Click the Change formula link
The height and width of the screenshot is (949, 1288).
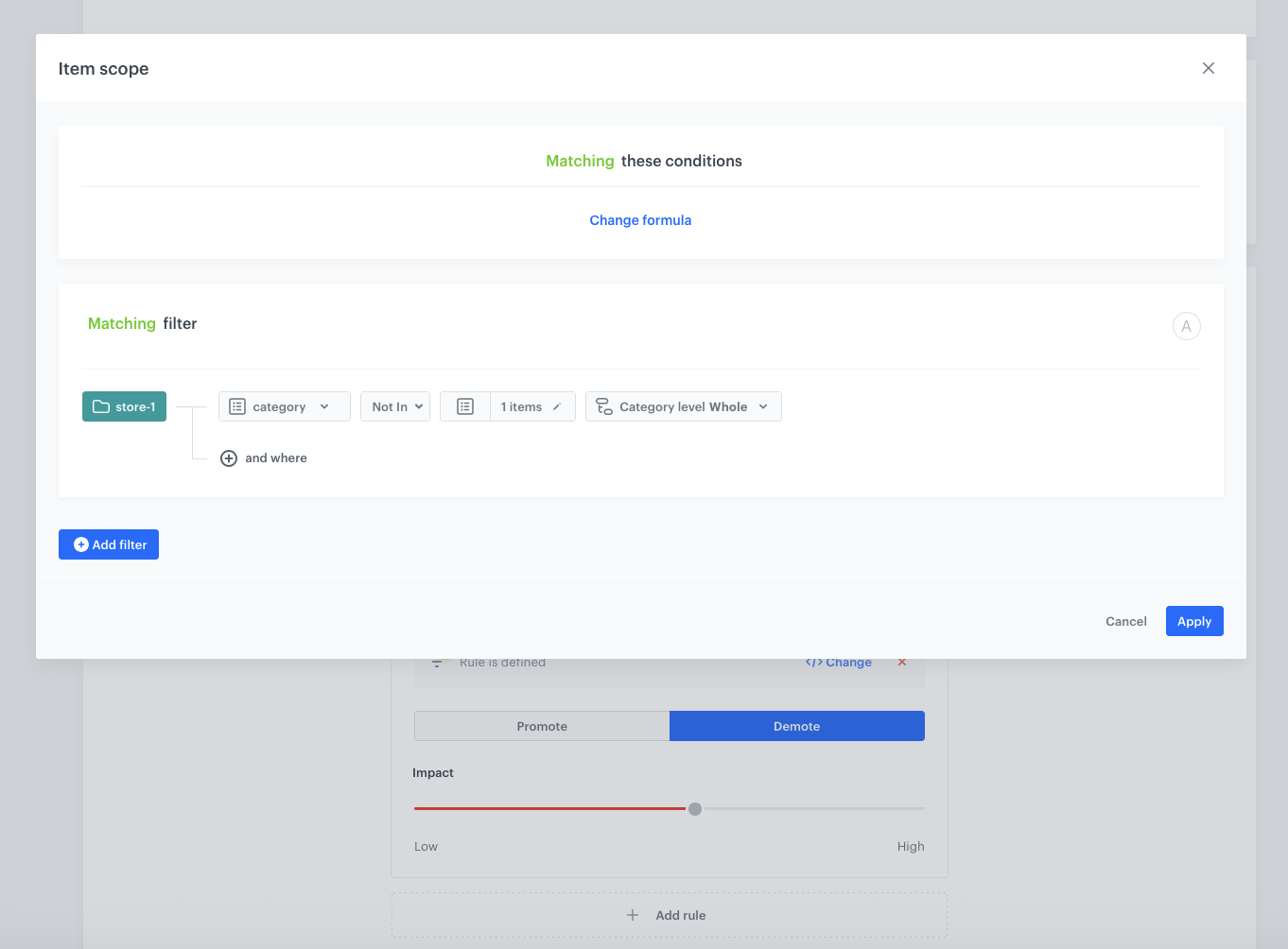click(x=640, y=220)
